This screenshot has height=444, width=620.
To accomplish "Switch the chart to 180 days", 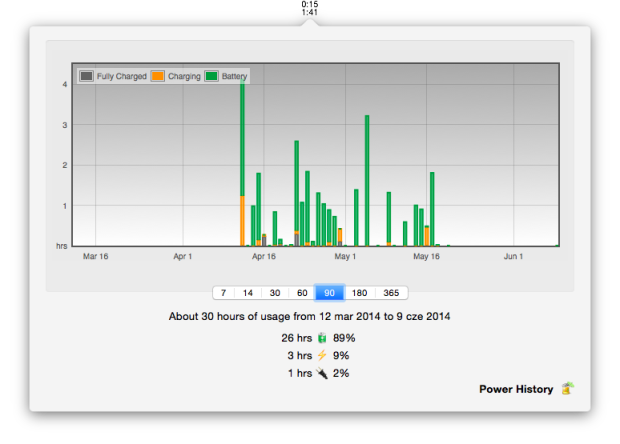I will (x=359, y=293).
